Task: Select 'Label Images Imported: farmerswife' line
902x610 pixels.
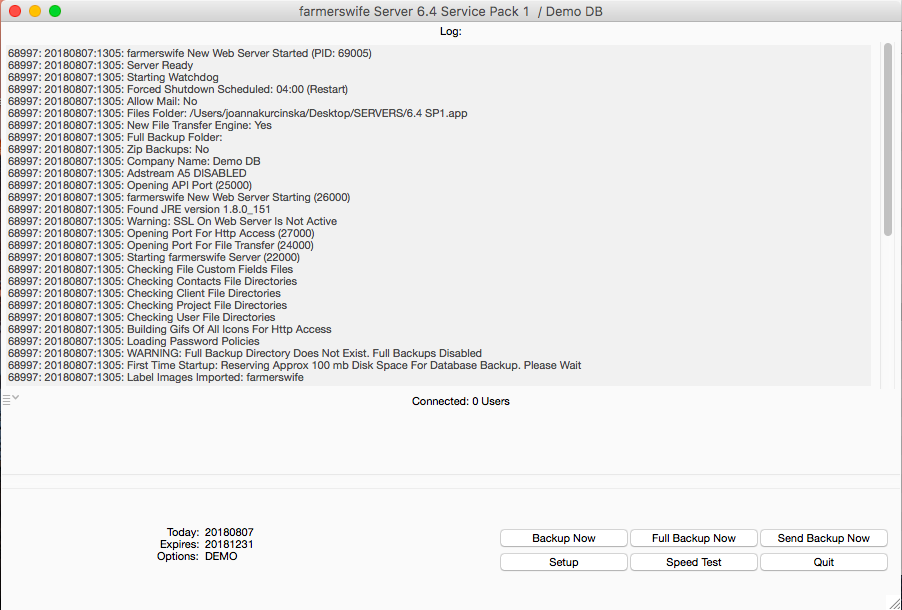Action: click(156, 378)
